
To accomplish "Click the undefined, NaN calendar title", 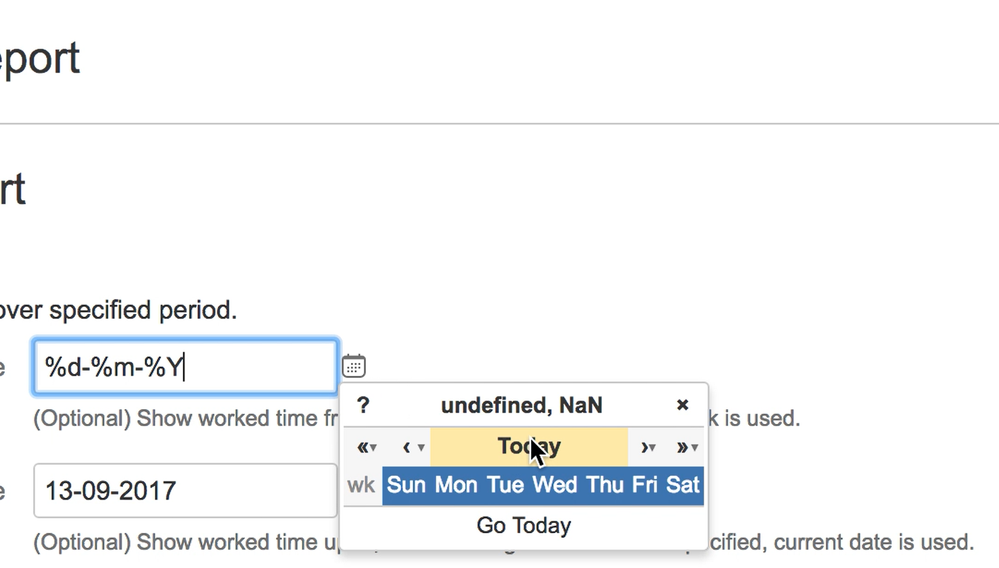I will (x=522, y=405).
